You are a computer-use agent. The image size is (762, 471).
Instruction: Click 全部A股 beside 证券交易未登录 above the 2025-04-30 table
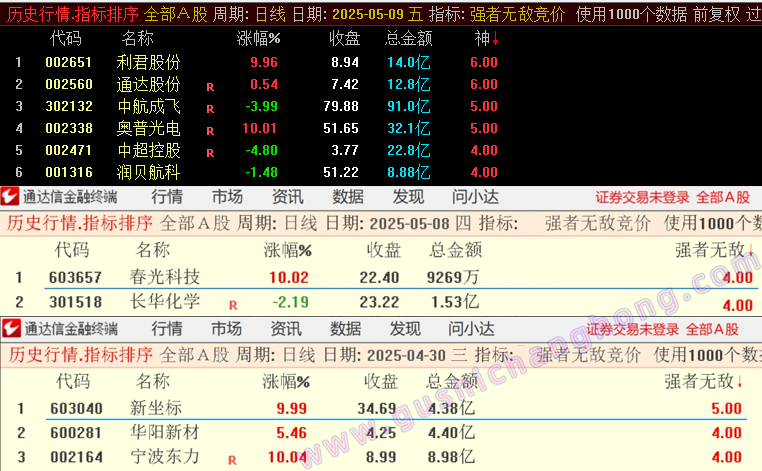[712, 329]
